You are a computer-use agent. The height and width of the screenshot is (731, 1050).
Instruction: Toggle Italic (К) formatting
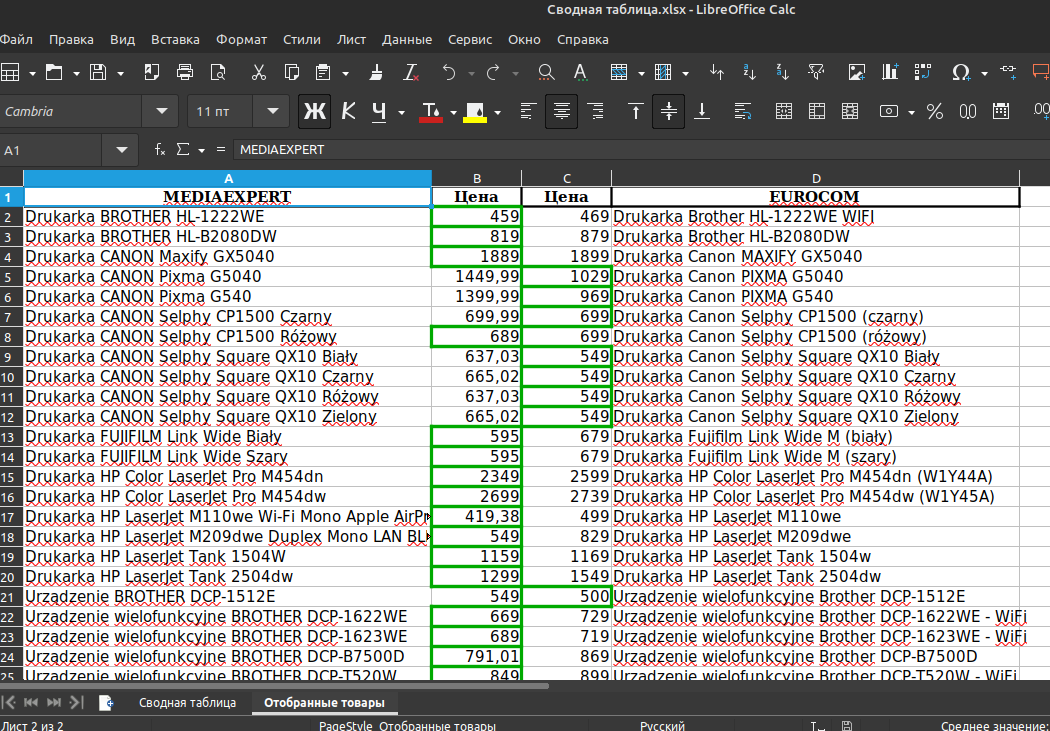(x=348, y=111)
